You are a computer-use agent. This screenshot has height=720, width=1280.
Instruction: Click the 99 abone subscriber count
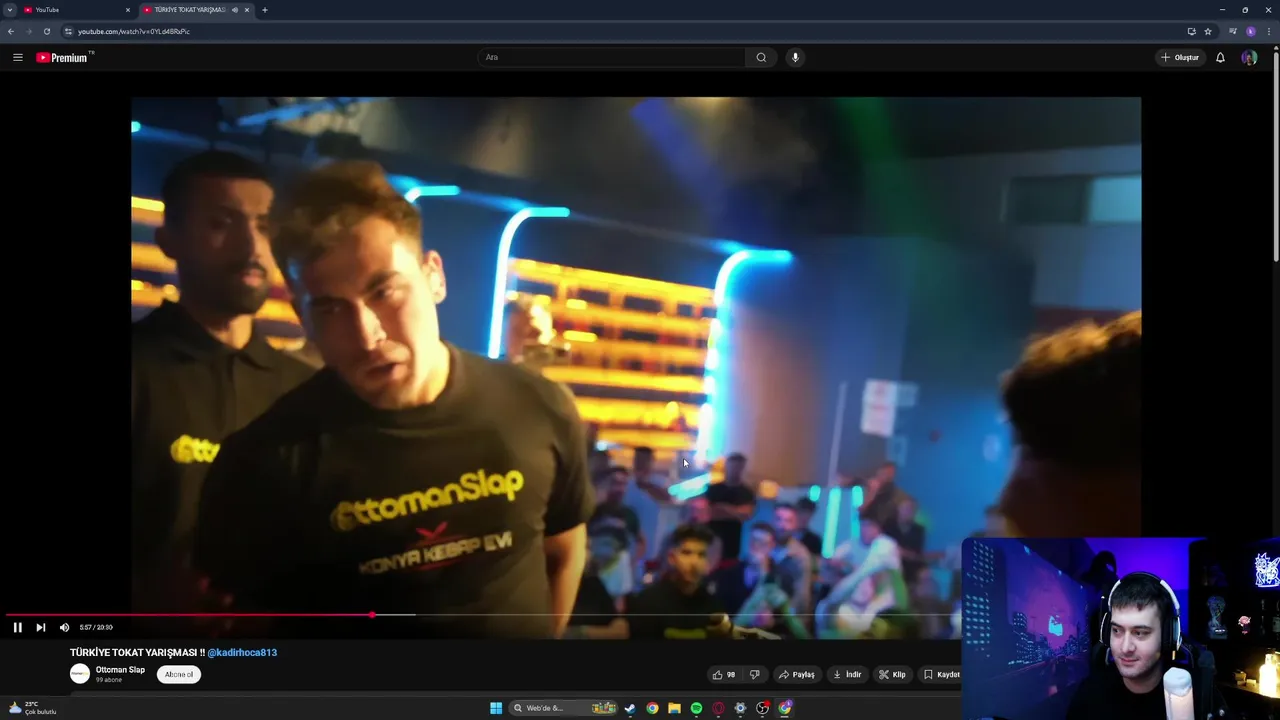pos(109,680)
